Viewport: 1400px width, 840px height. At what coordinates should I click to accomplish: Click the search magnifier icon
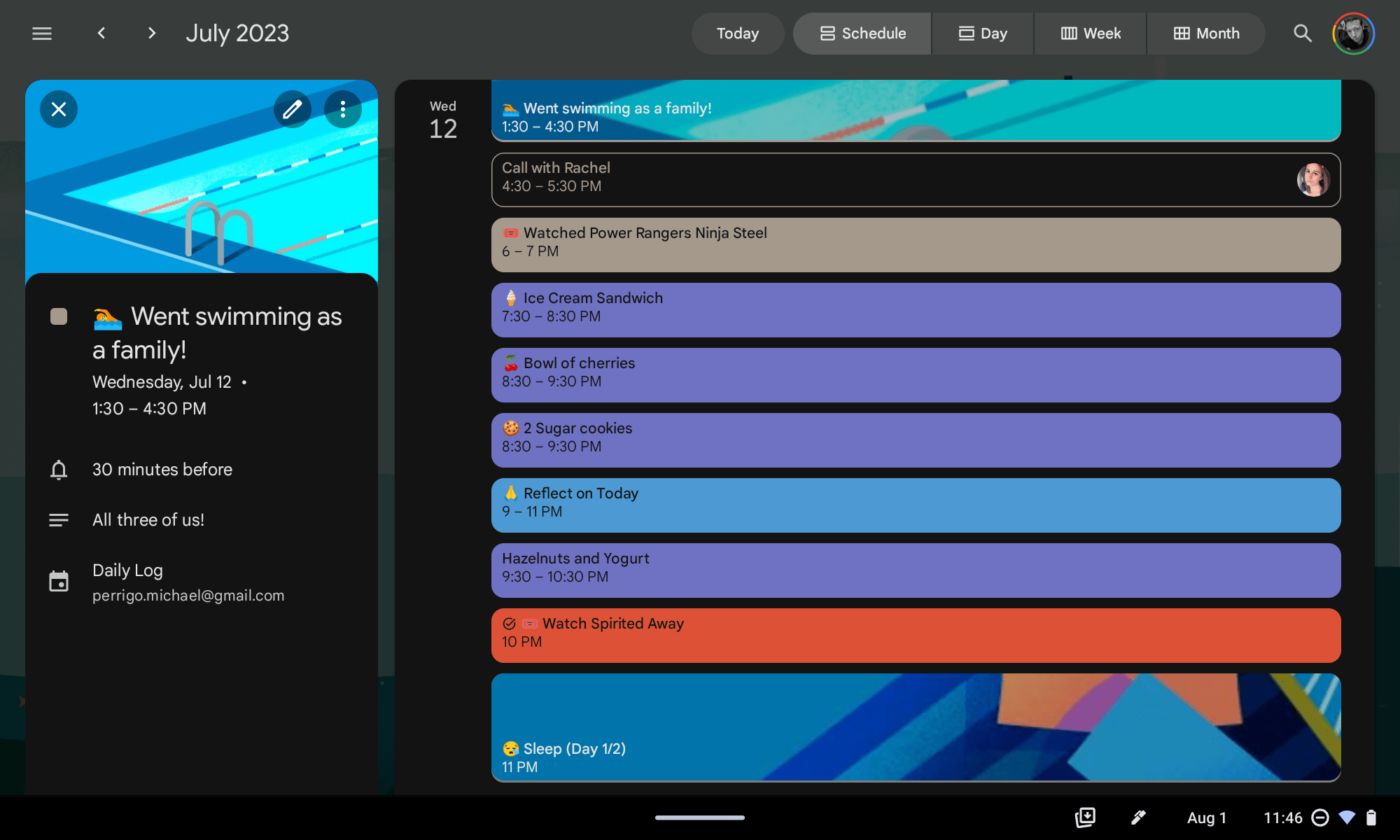click(x=1302, y=33)
